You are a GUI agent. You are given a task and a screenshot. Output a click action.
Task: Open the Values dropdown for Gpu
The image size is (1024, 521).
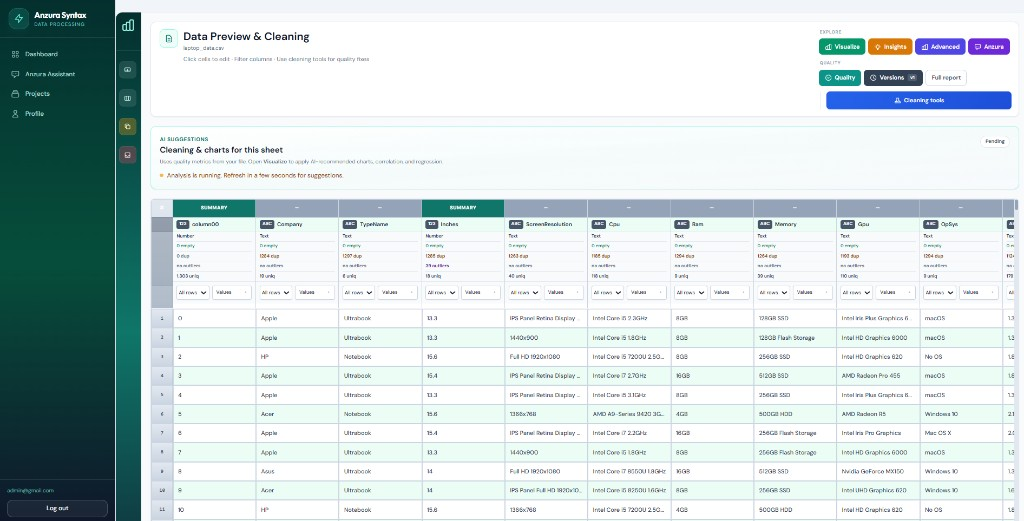pos(896,292)
